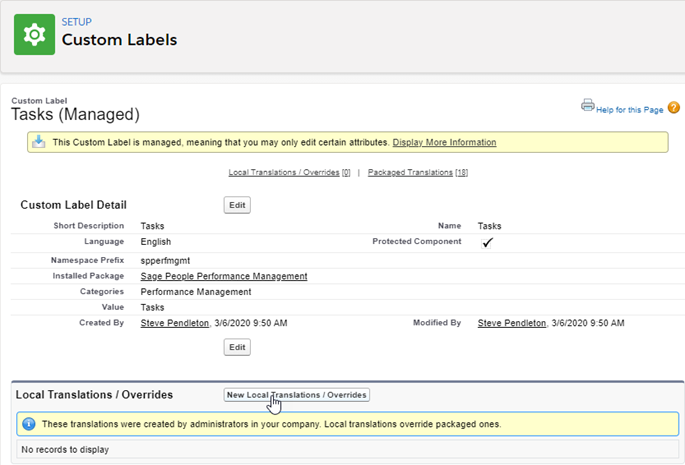Click the Custom Labels page heading
Screen dimensions: 685x465
tap(119, 41)
